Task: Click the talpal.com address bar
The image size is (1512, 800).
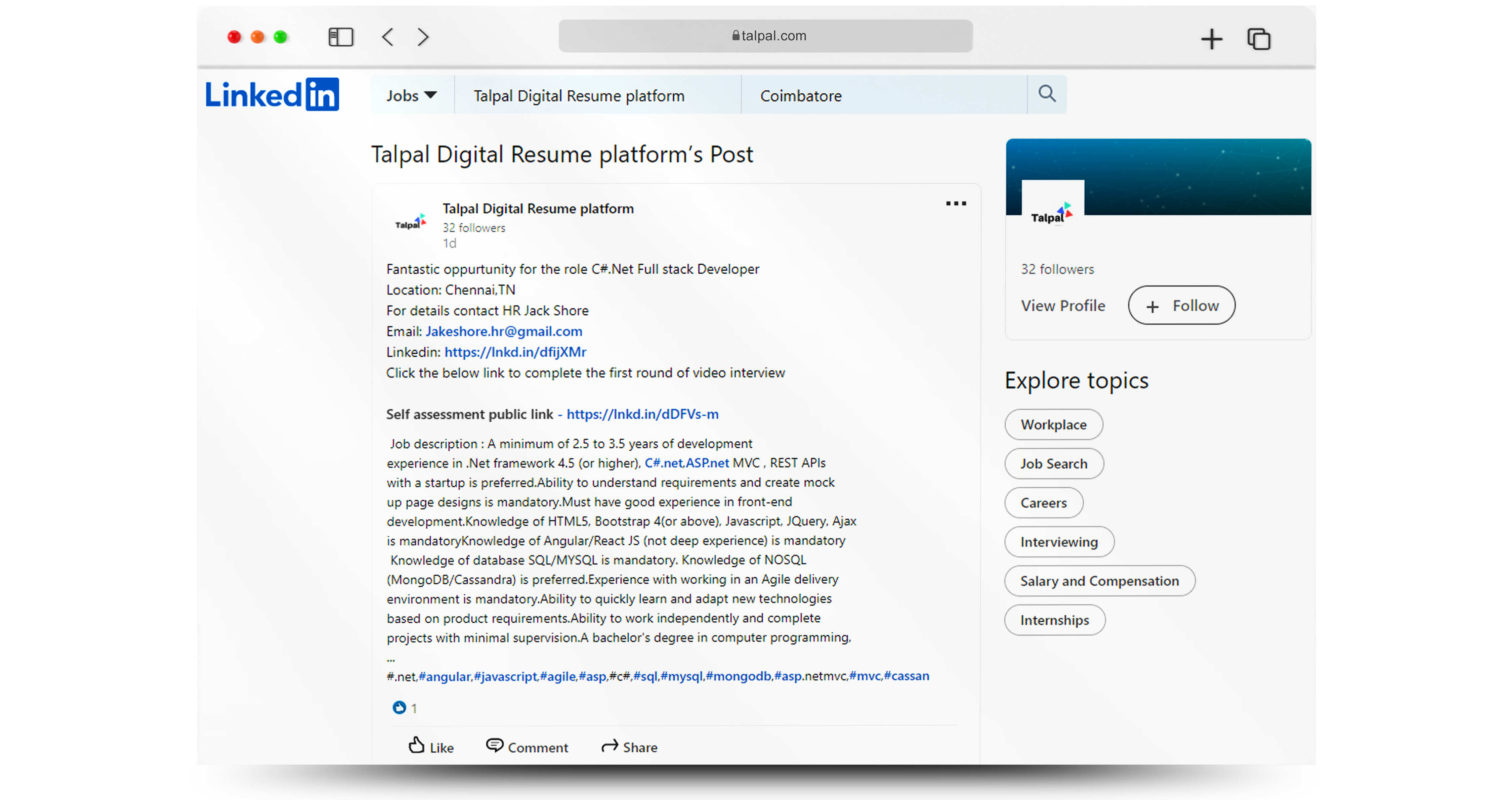Action: point(765,36)
